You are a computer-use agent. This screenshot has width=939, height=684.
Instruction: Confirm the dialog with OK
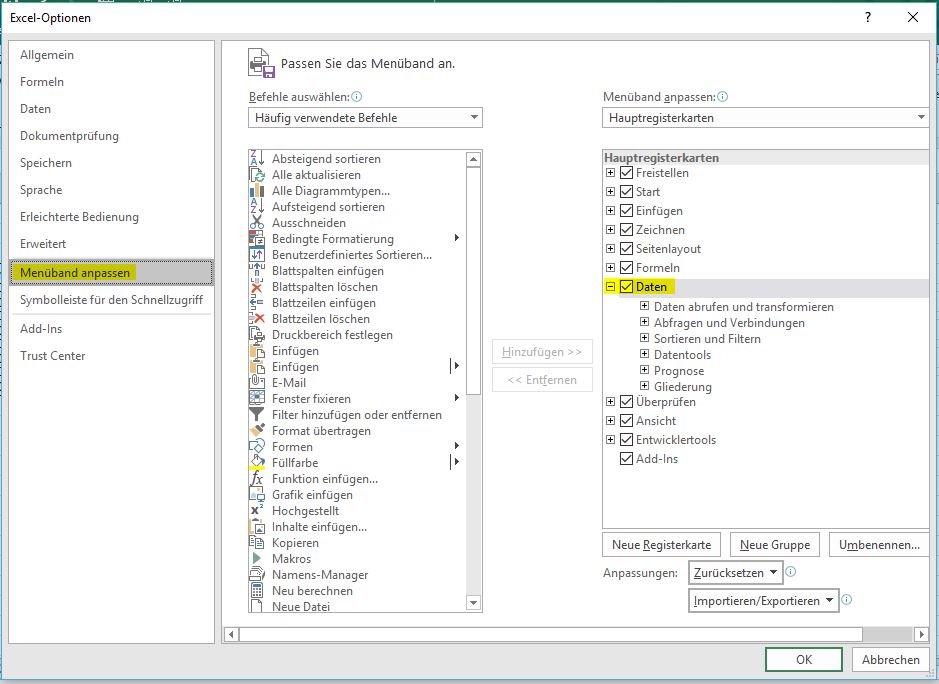point(804,660)
